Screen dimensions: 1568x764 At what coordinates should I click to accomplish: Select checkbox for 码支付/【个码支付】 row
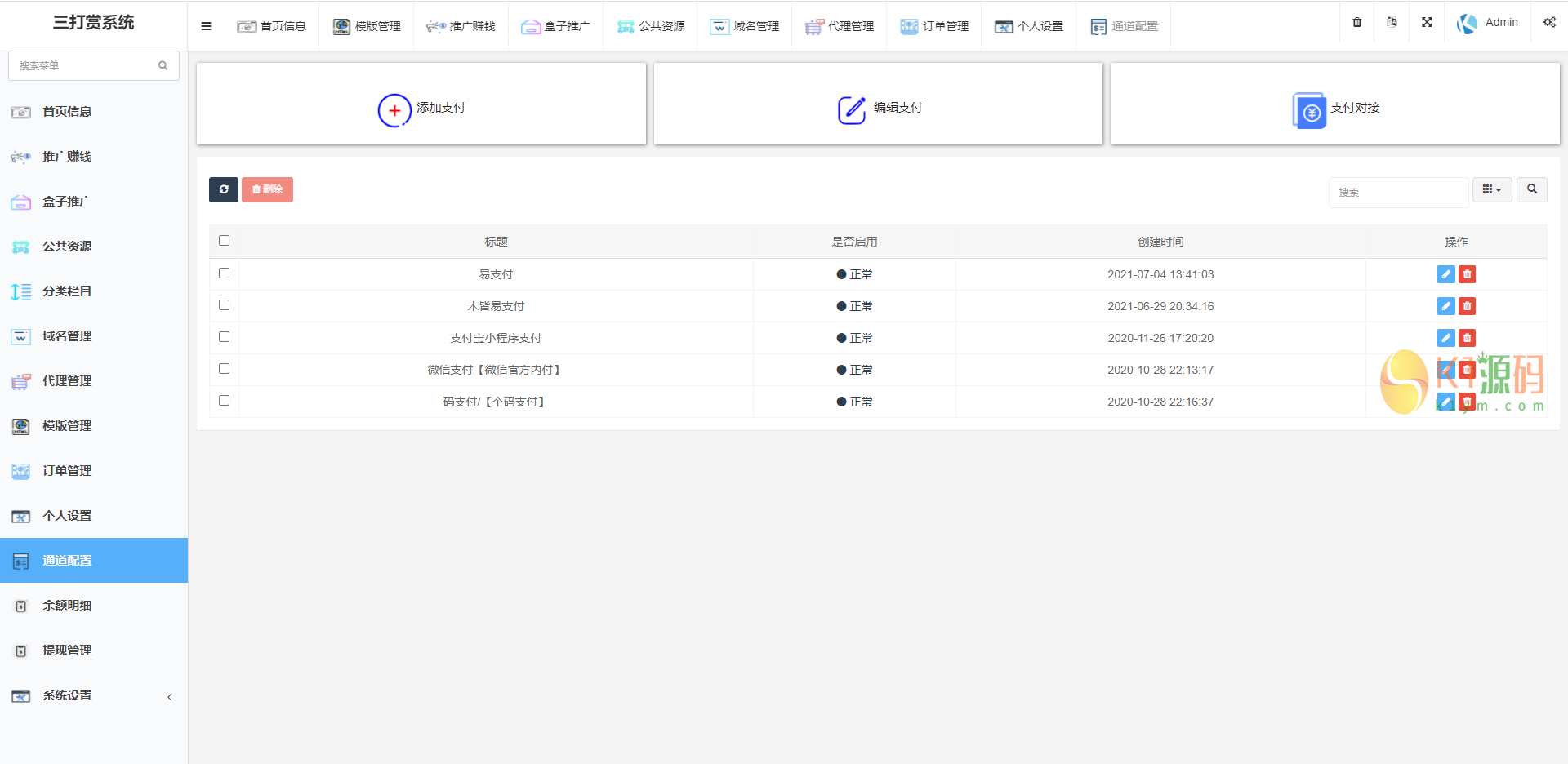pyautogui.click(x=225, y=401)
